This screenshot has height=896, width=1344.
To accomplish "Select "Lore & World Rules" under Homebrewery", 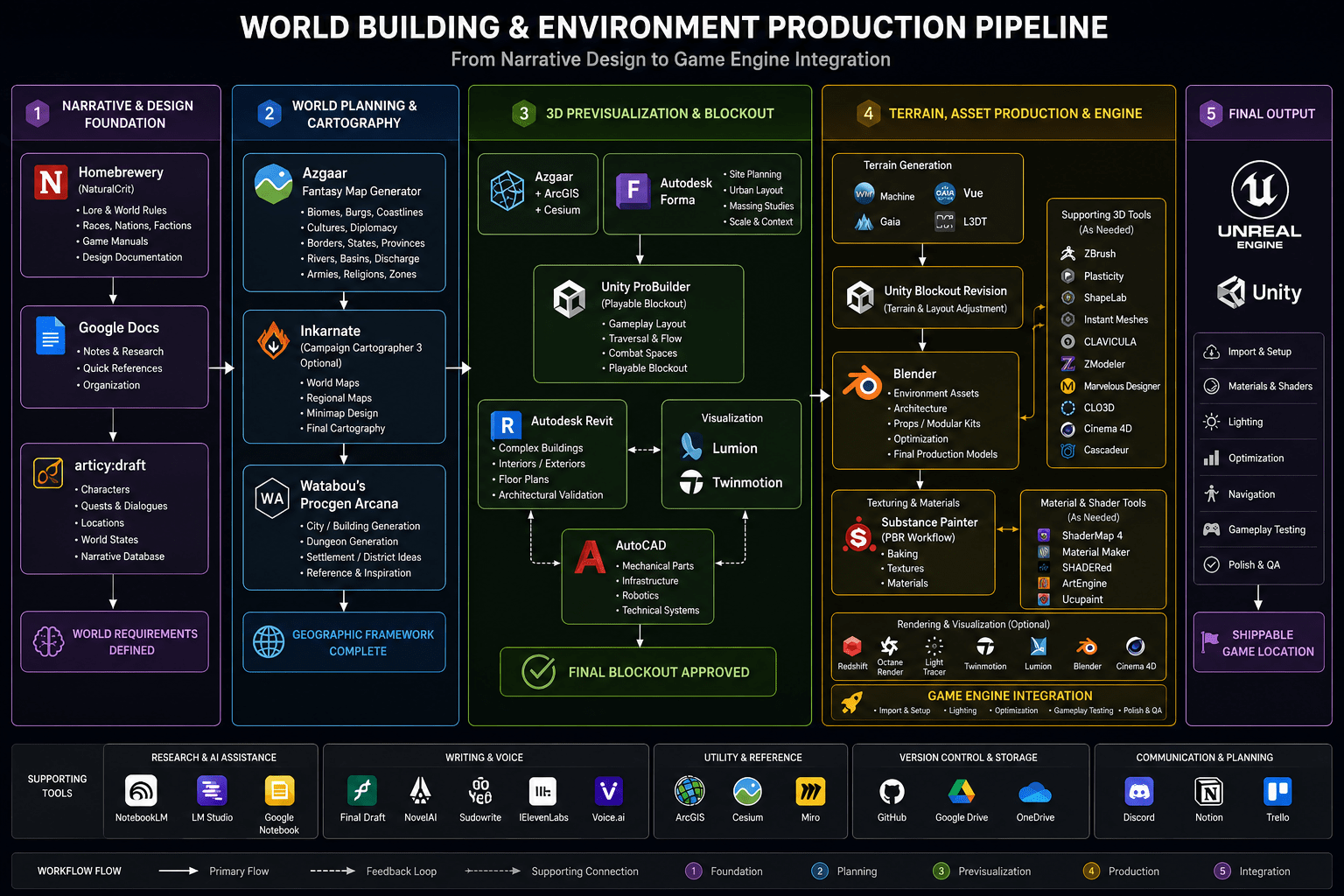I will [x=124, y=210].
